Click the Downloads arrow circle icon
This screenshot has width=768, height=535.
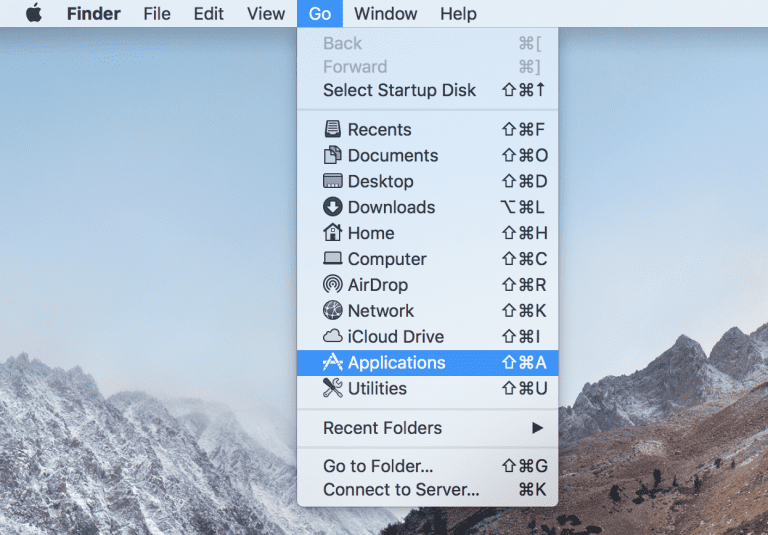pos(333,207)
